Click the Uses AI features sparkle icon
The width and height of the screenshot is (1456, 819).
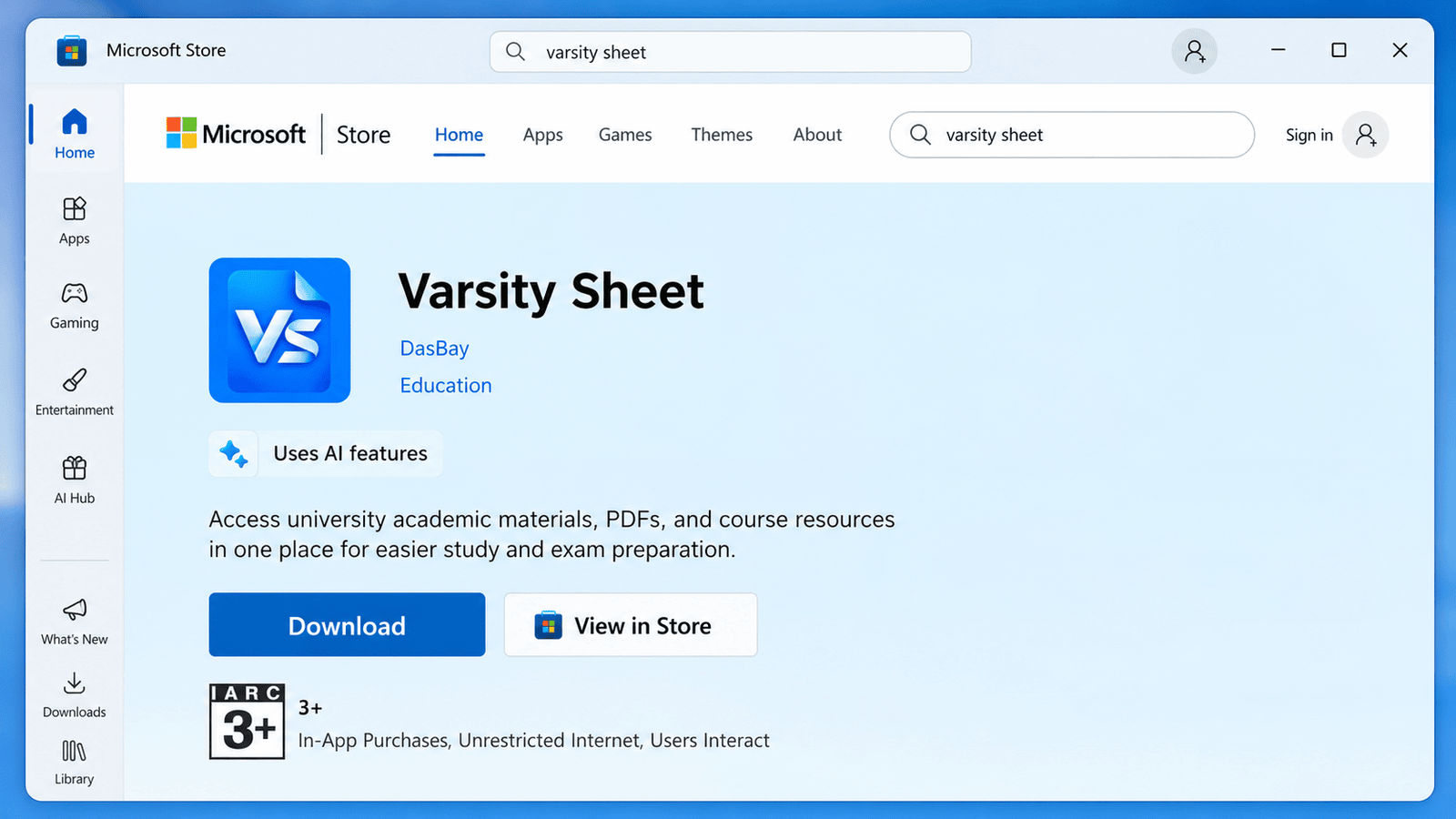(234, 453)
